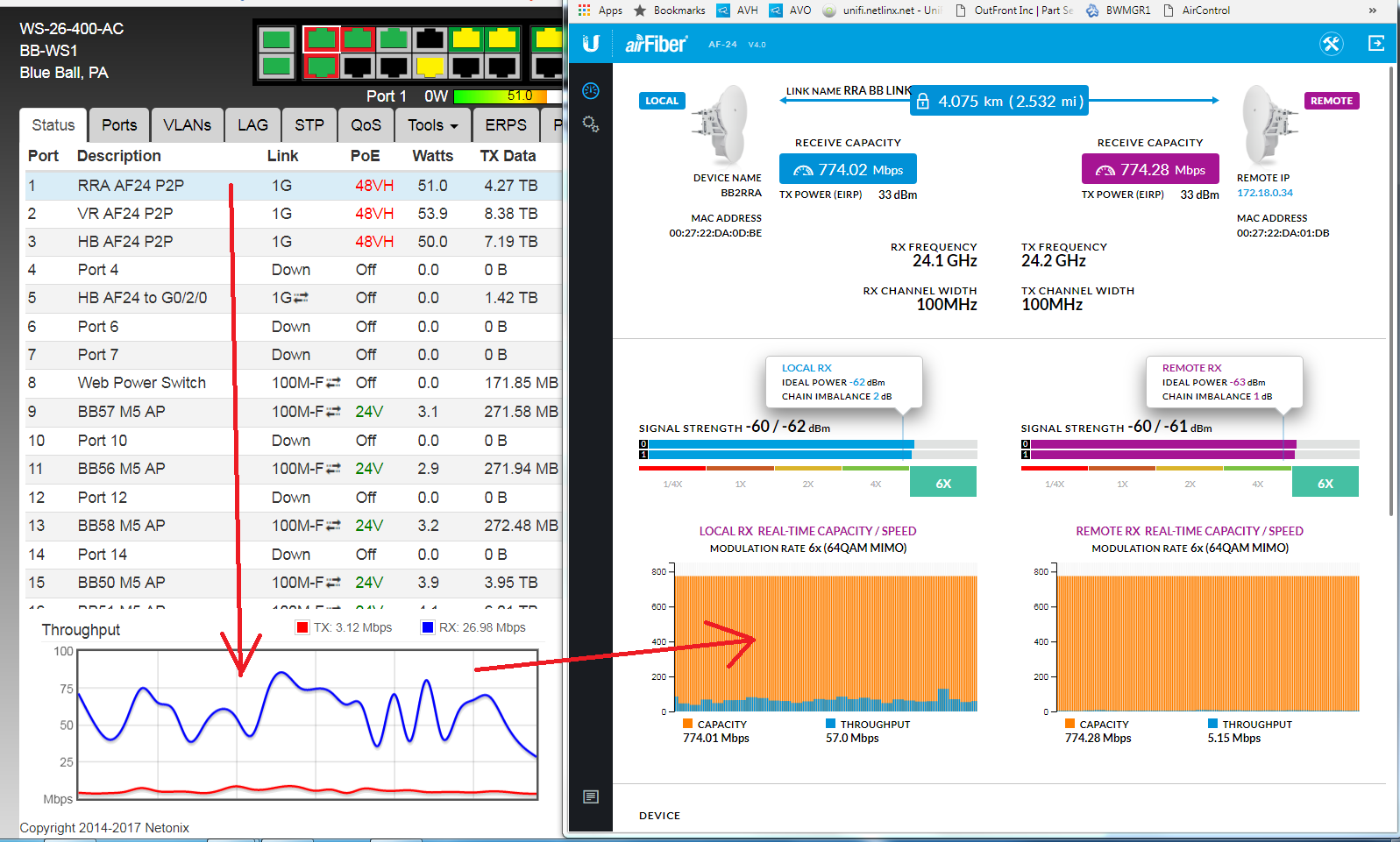Click the 6X marker on local signal bar
This screenshot has height=842, width=1400.
pyautogui.click(x=943, y=483)
